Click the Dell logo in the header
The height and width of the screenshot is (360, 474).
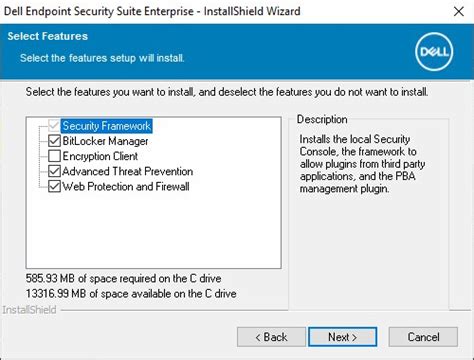[434, 52]
